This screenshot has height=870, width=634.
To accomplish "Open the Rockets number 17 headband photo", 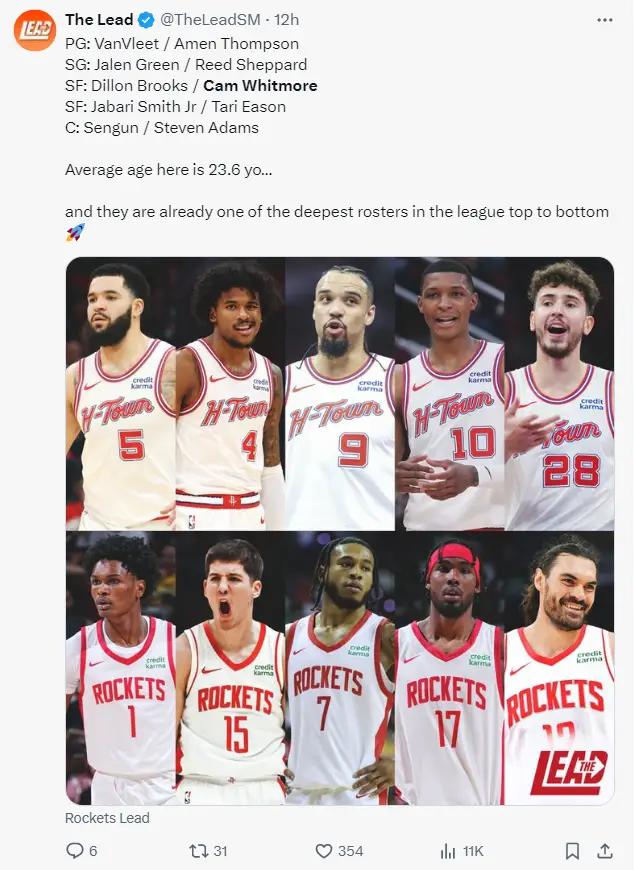I will [450, 668].
